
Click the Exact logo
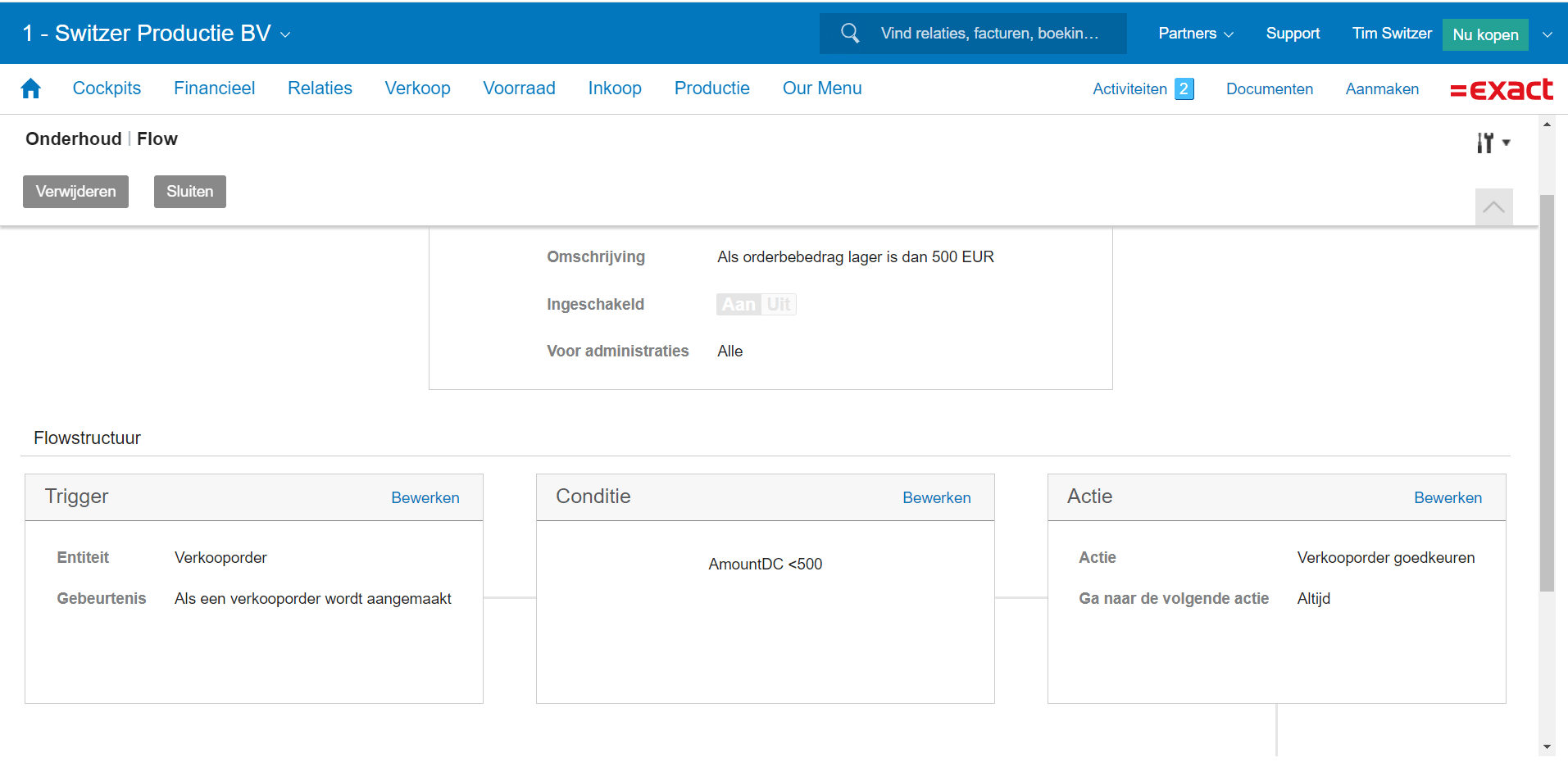coord(1501,89)
